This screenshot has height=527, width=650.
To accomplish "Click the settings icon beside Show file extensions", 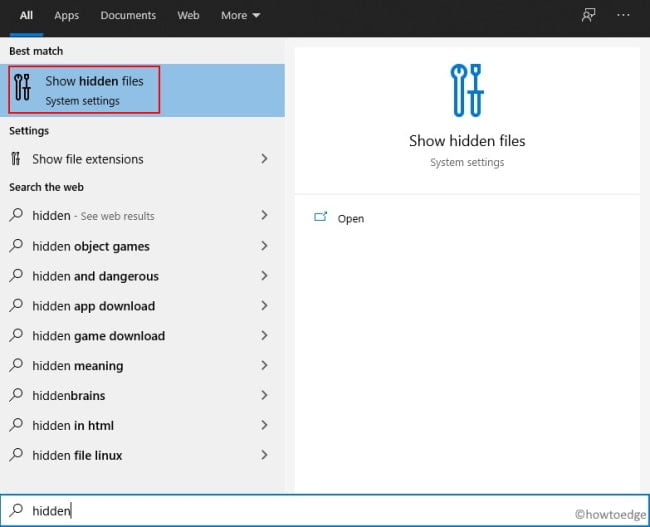I will point(16,159).
